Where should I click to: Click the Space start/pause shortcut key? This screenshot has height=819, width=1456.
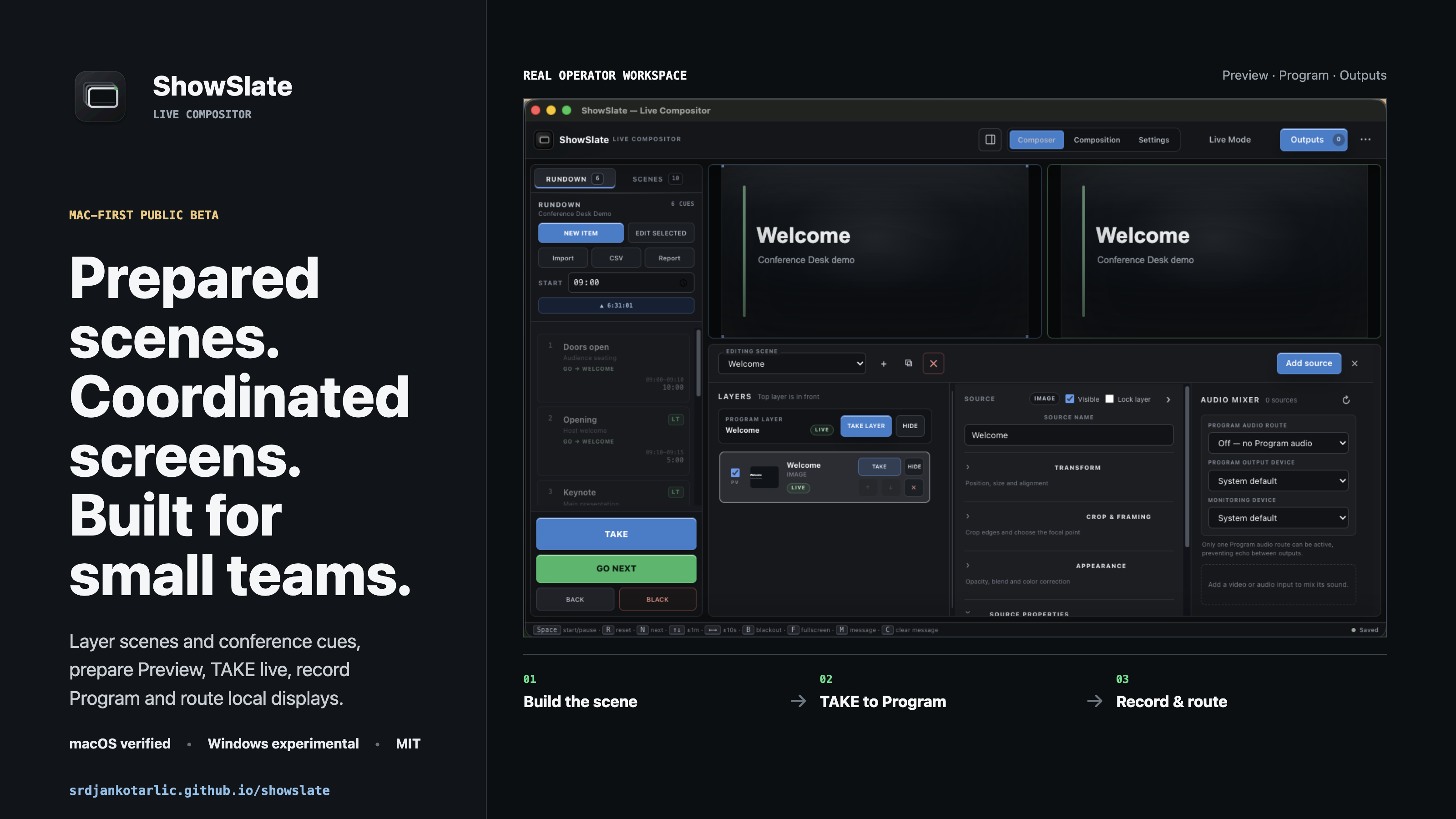546,630
